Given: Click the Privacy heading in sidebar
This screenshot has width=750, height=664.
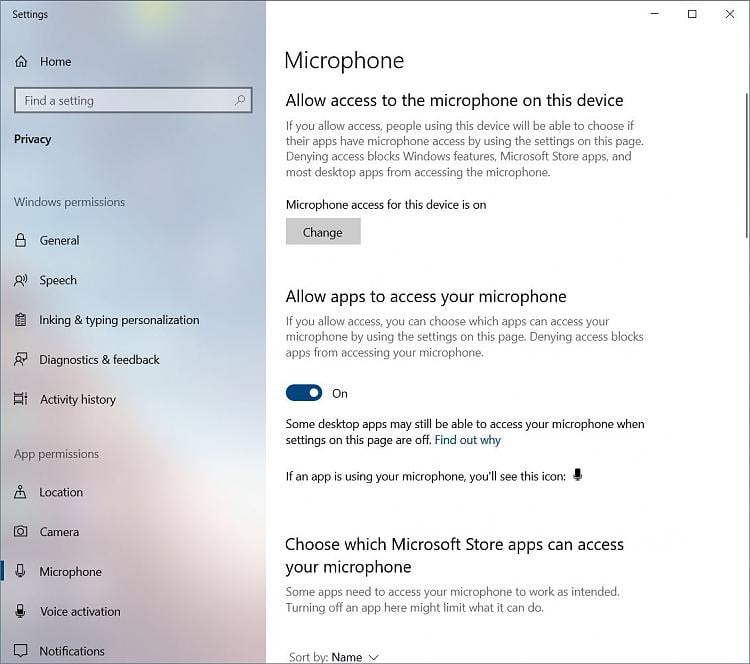Looking at the screenshot, I should click(x=33, y=139).
